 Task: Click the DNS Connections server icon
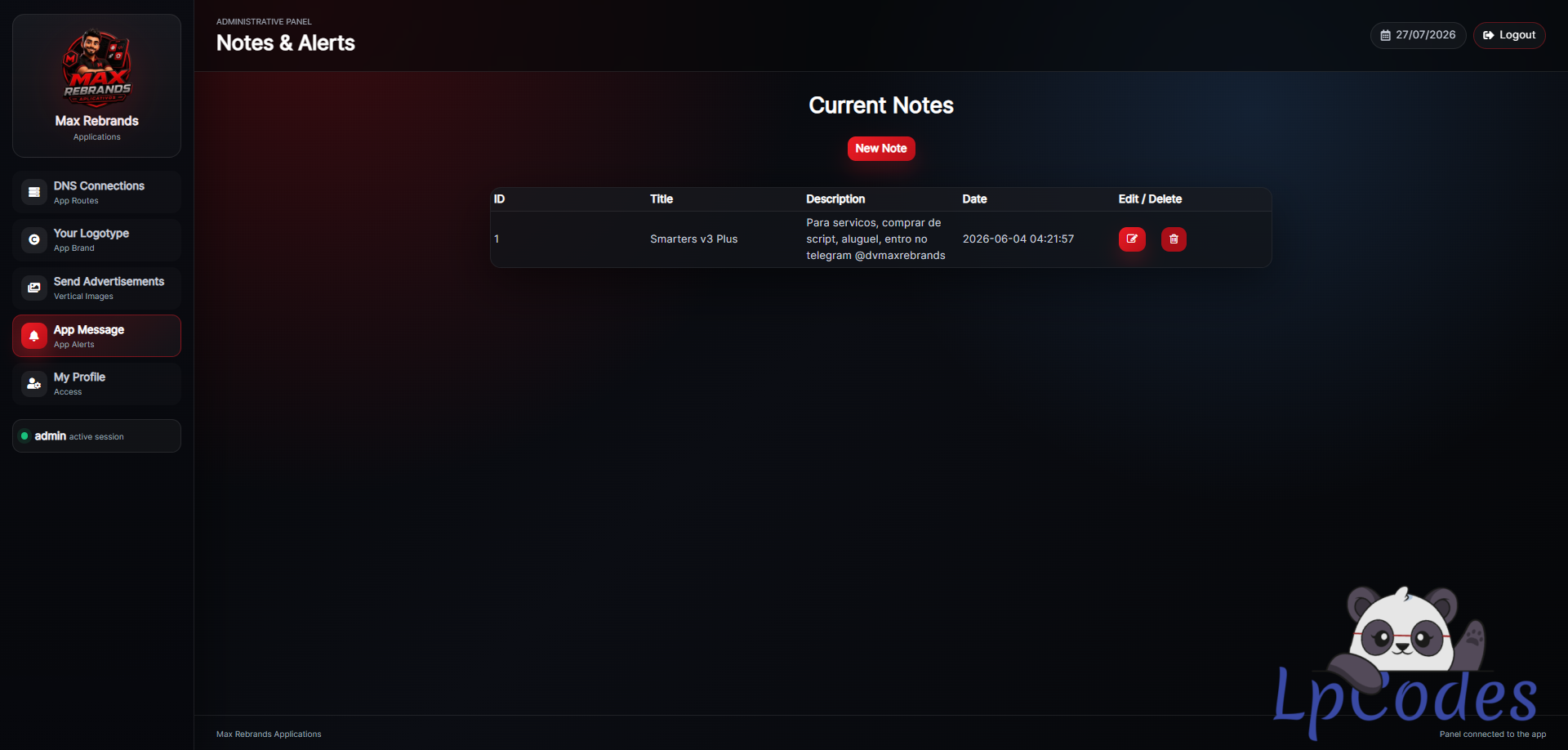tap(34, 192)
